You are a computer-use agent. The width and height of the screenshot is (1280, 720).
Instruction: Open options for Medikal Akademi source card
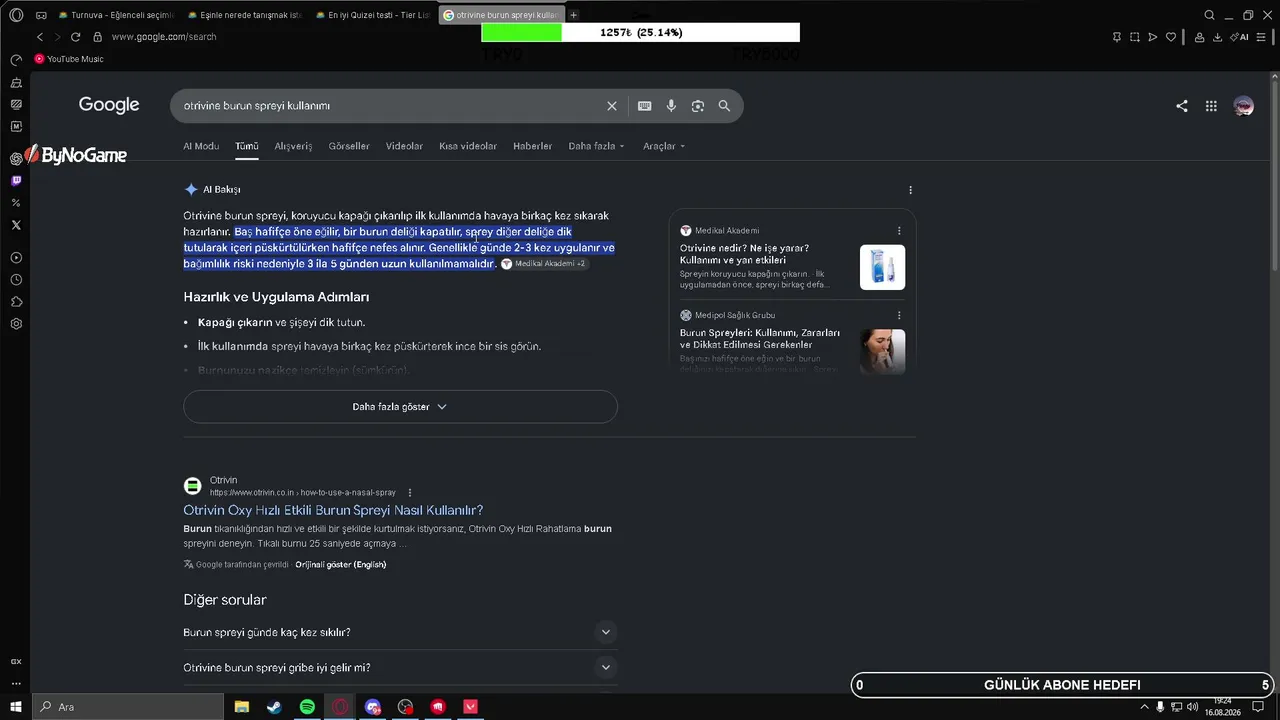point(899,231)
